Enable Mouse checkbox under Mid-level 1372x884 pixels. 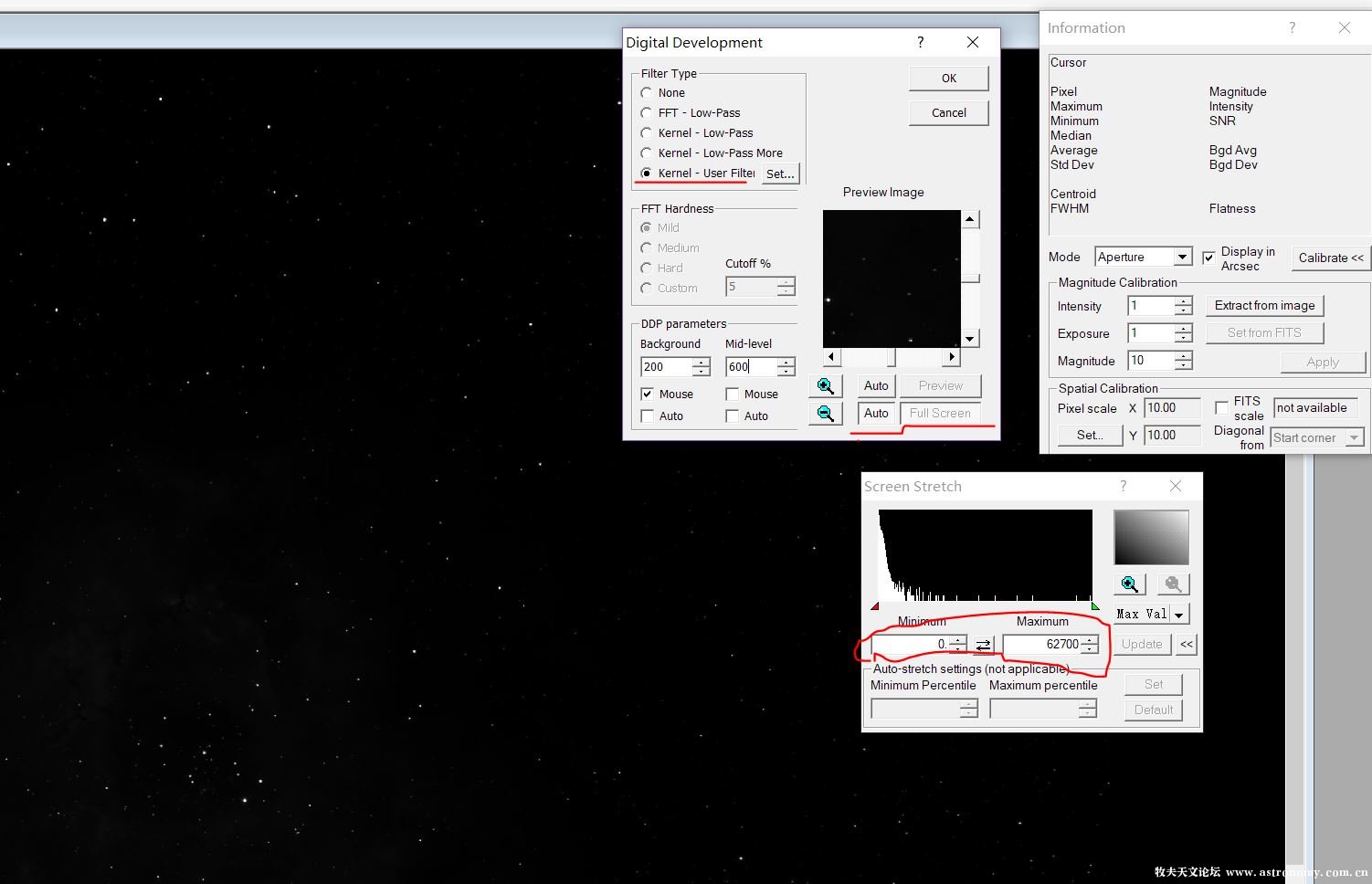pyautogui.click(x=733, y=395)
